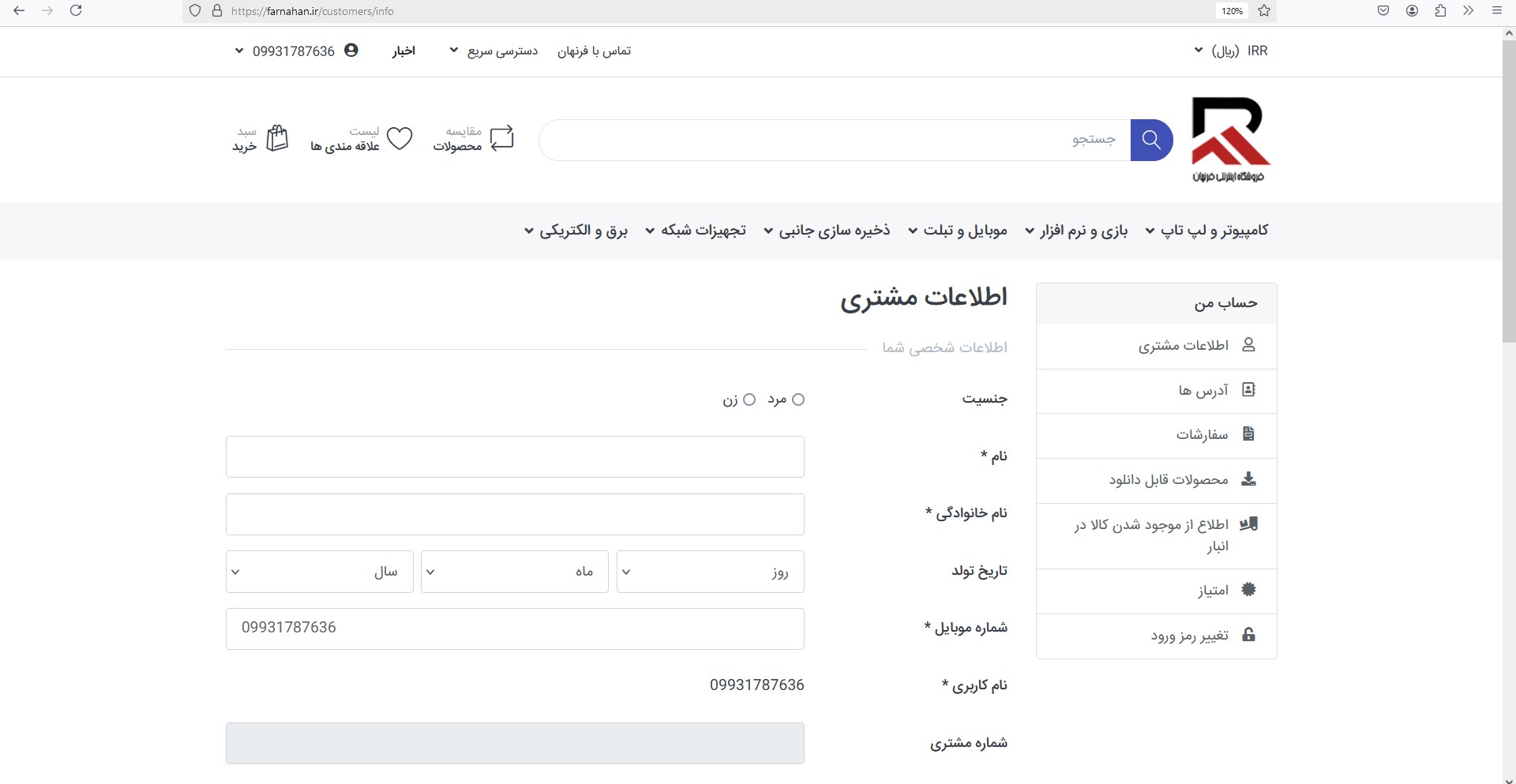The height and width of the screenshot is (784, 1516).
Task: Open wishlist via the heart icon
Action: tap(400, 139)
